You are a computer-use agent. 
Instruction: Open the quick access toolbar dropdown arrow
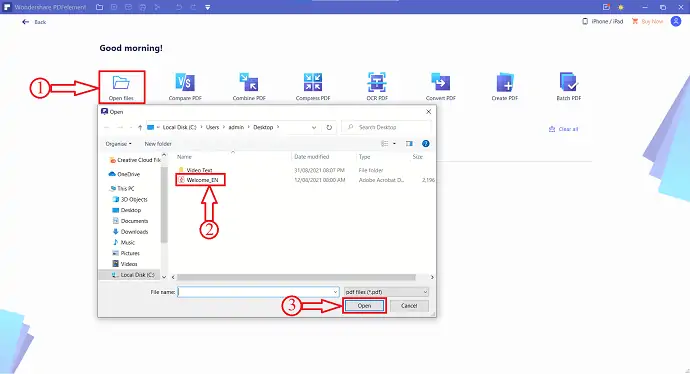[208, 7]
